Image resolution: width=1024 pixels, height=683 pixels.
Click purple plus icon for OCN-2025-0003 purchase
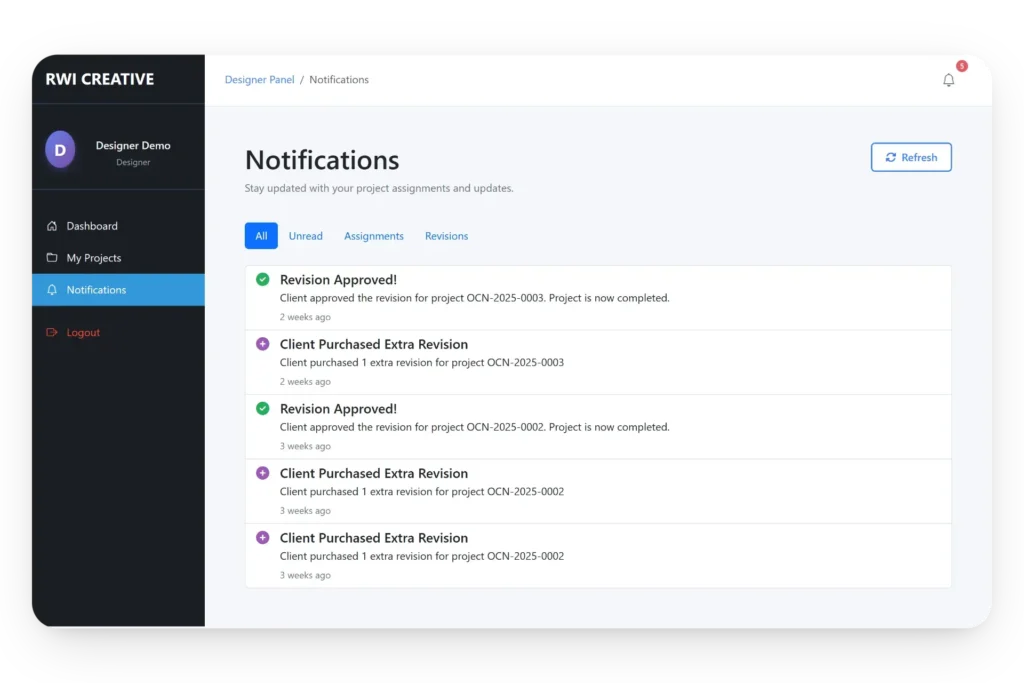[x=262, y=344]
